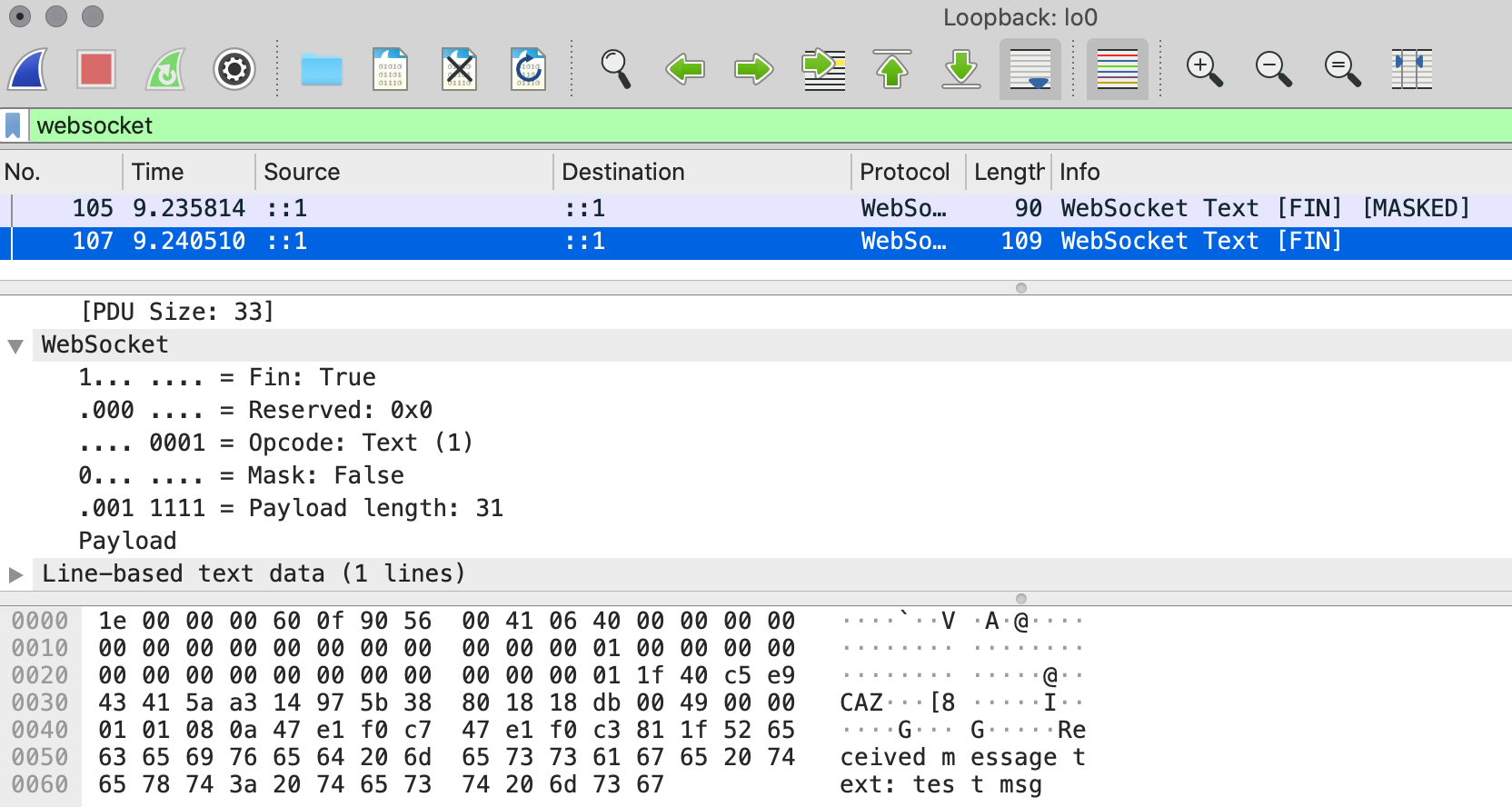Sort by No. column header

click(61, 172)
